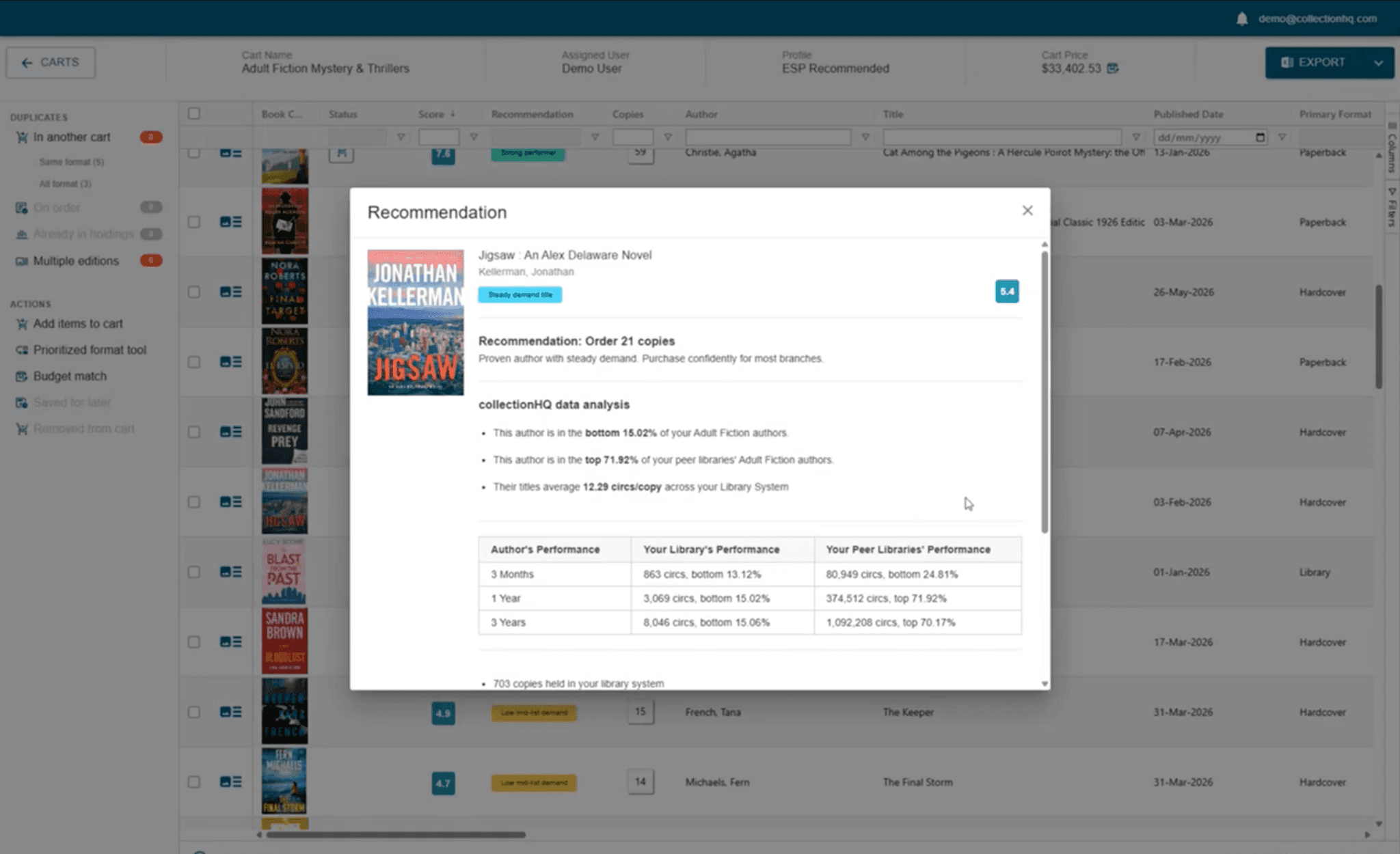
Task: Click the Jigsaw book cover in dialog
Action: tap(416, 322)
